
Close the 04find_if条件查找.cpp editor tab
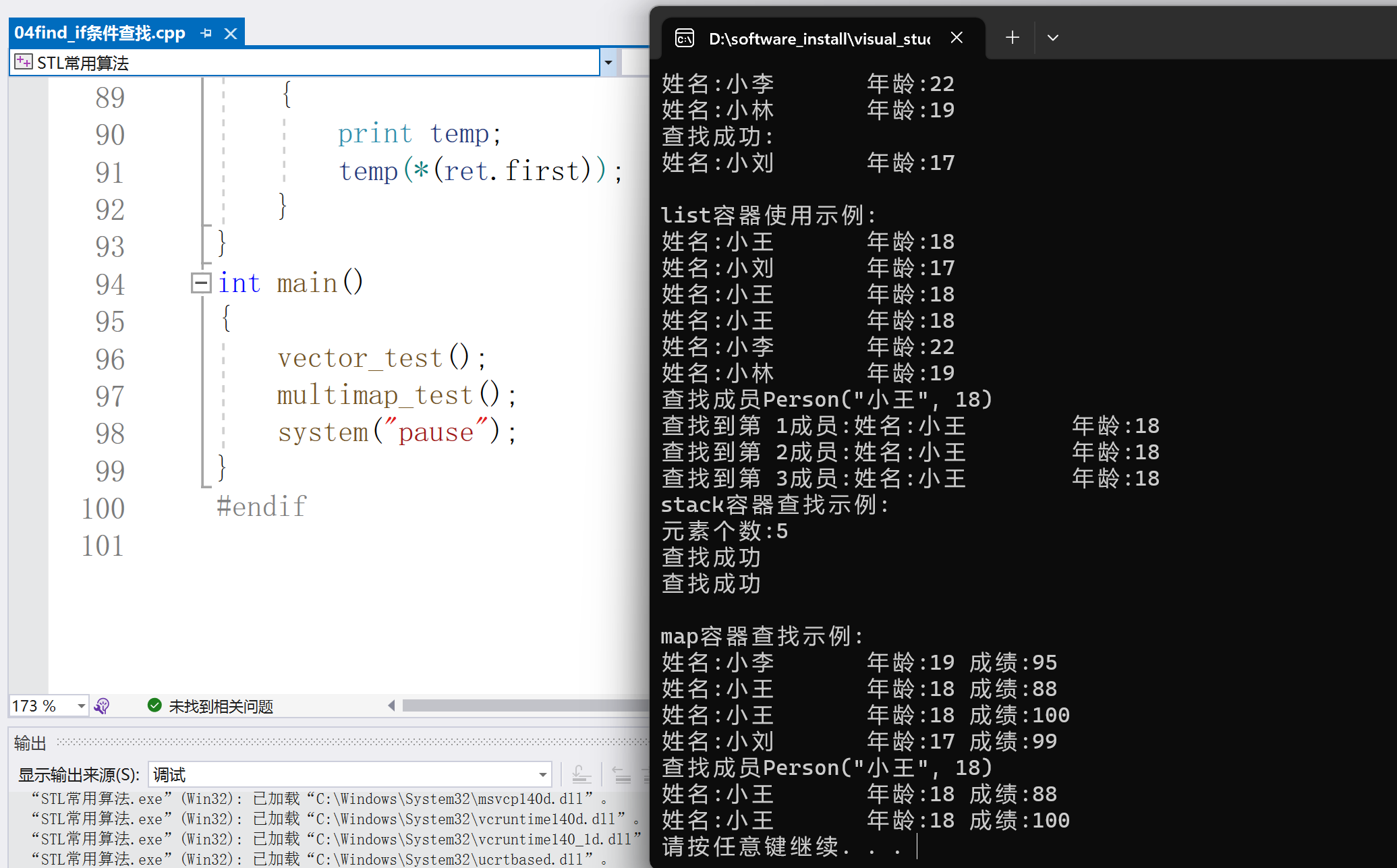click(231, 33)
